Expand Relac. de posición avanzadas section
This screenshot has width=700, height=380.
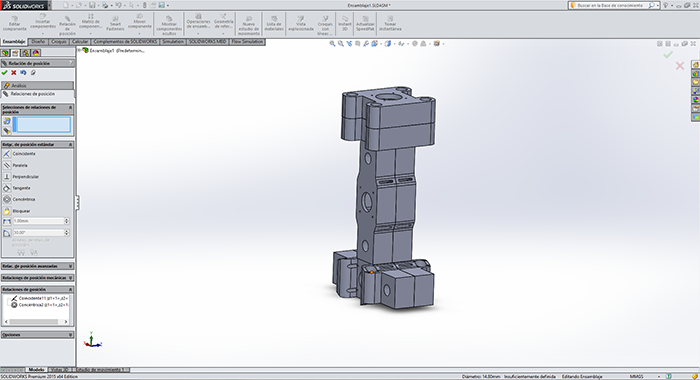(x=71, y=266)
